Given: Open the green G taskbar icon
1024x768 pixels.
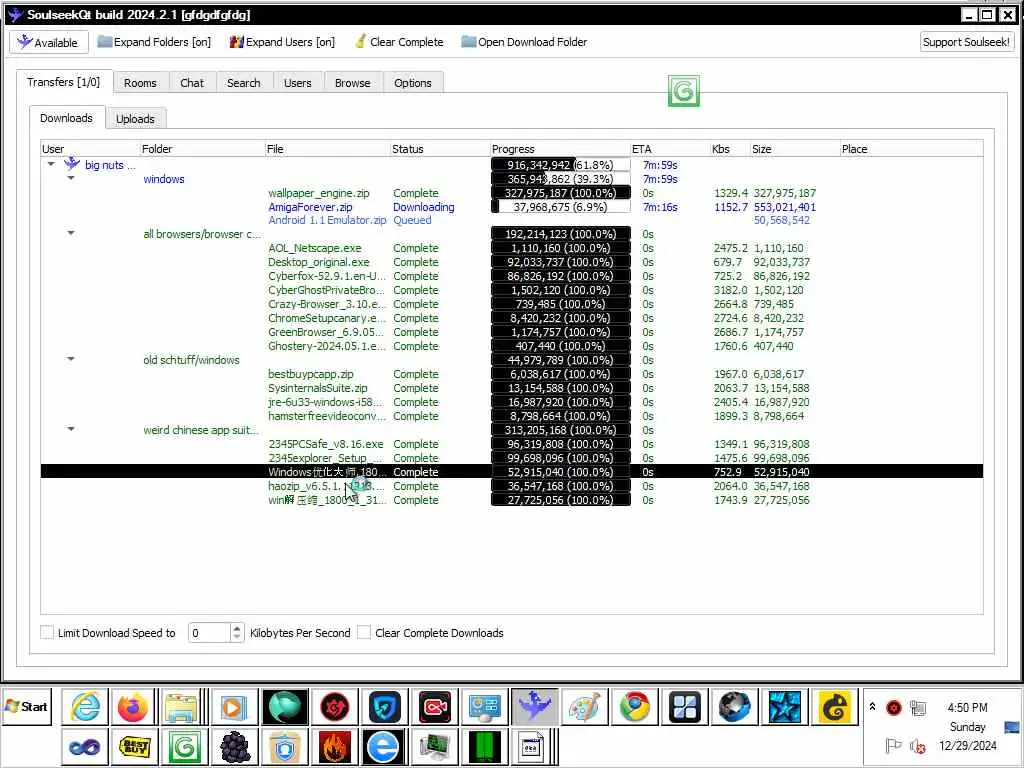Looking at the screenshot, I should (184, 746).
